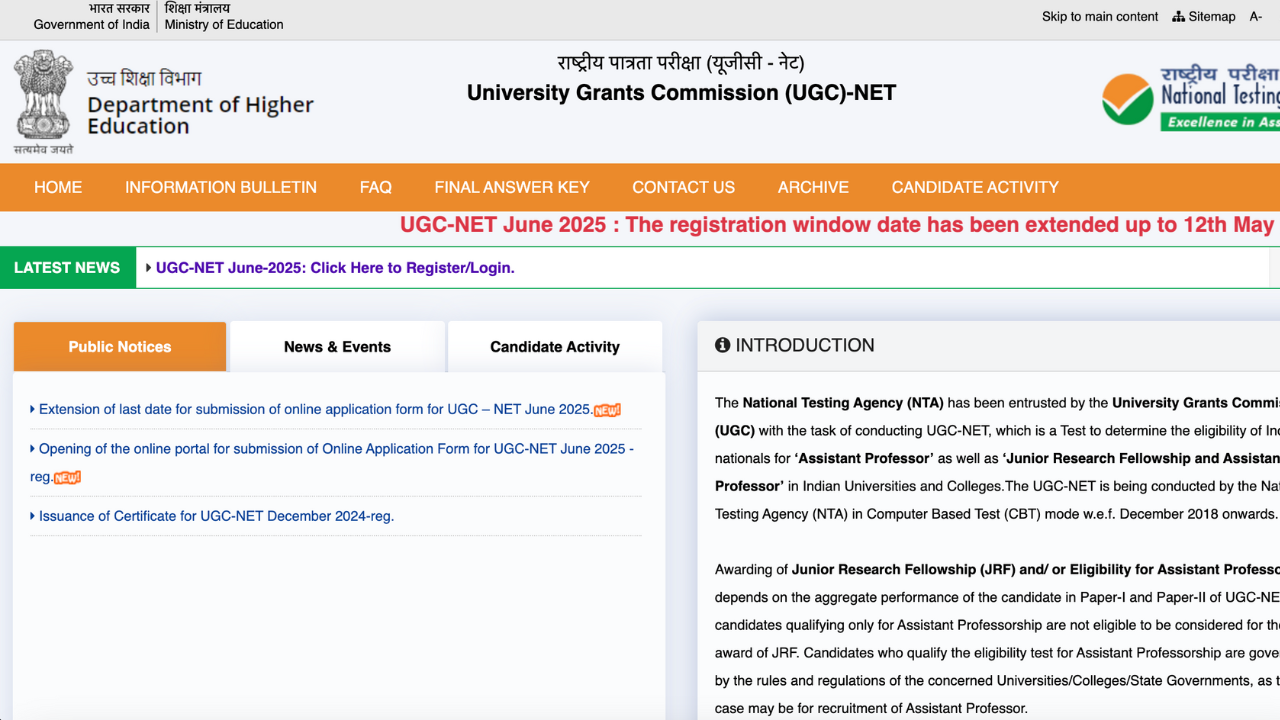Go to FINAL ANSWER KEY page
The image size is (1280, 720).
click(512, 187)
